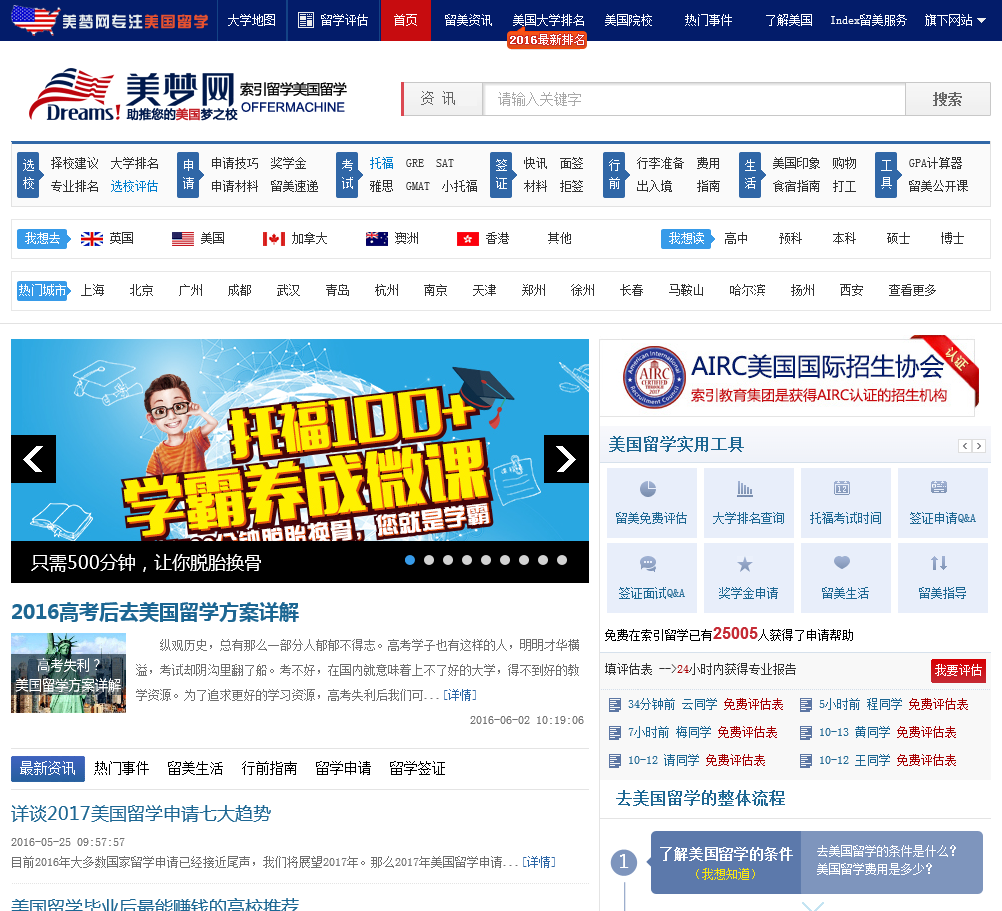
Task: Switch to the 最新资讯 tab
Action: pos(48,769)
